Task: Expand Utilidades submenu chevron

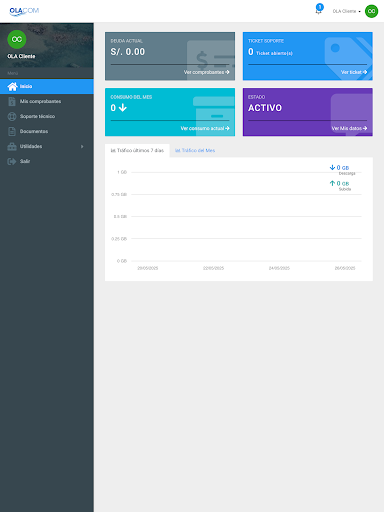Action: (x=82, y=146)
